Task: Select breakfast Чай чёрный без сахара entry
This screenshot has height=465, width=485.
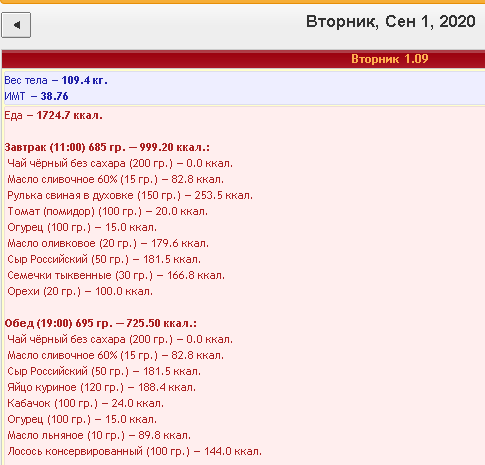Action: click(x=120, y=163)
